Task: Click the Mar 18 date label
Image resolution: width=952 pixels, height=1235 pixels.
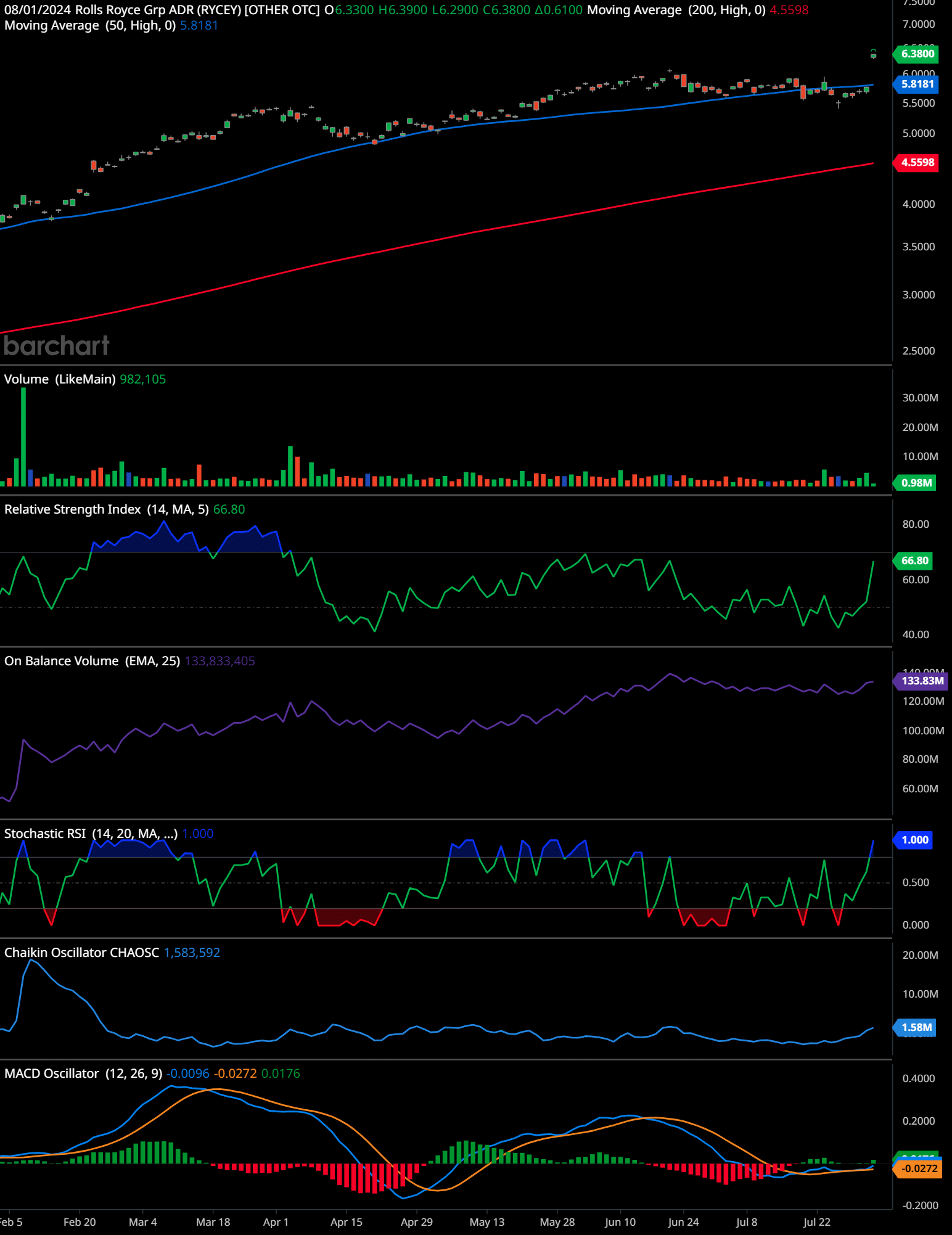Action: click(213, 1222)
